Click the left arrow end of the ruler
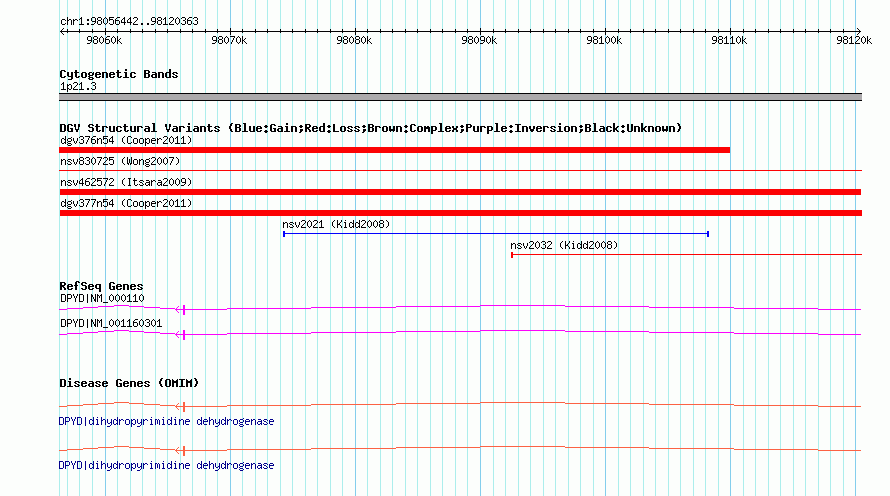The height and width of the screenshot is (496, 890). (62, 31)
